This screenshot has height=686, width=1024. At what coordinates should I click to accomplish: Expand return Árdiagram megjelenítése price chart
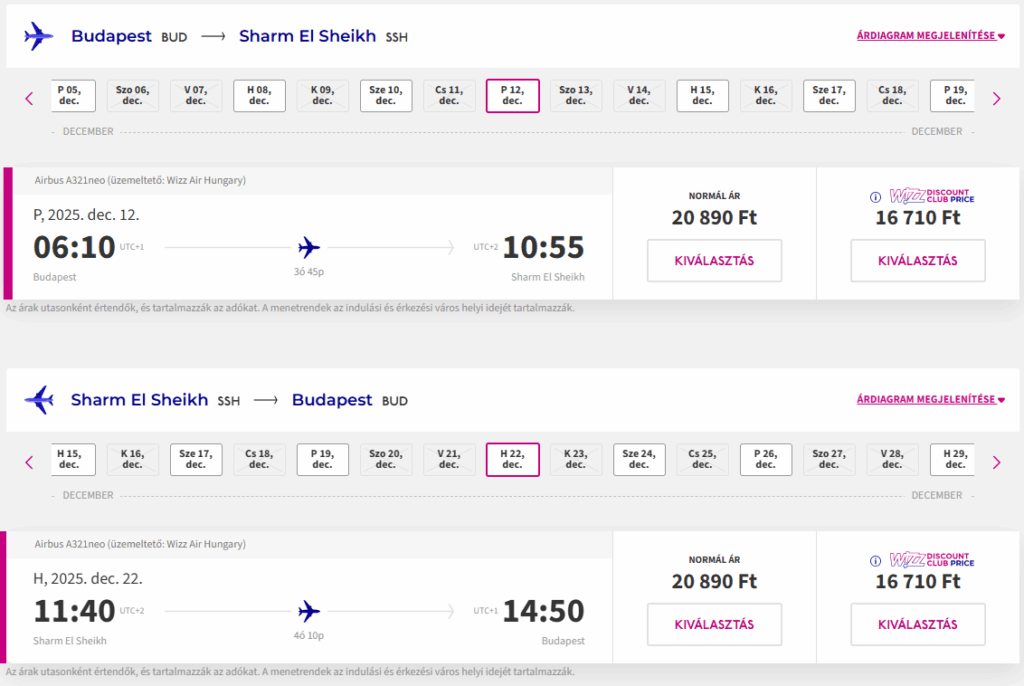coord(930,400)
